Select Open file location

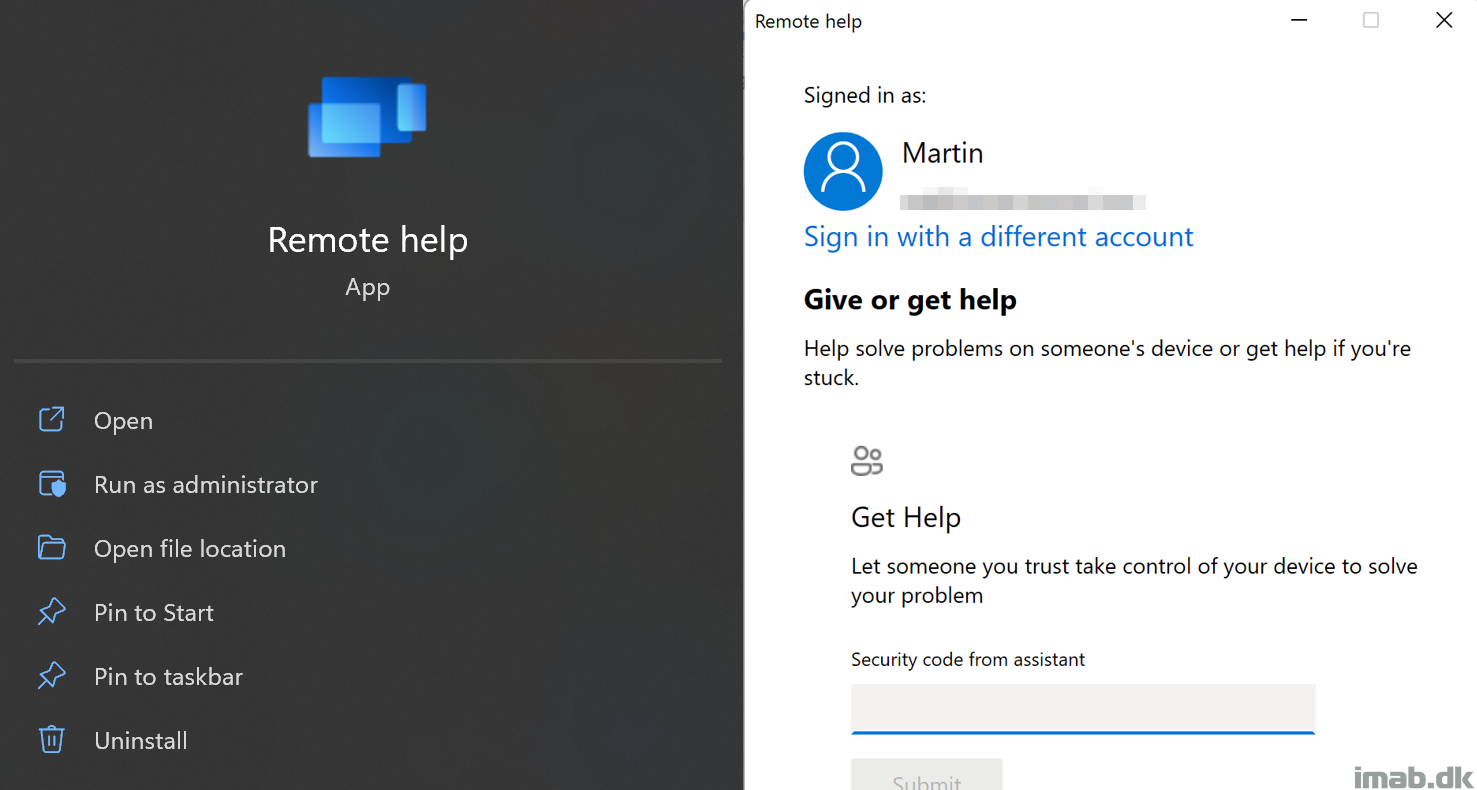tap(190, 549)
